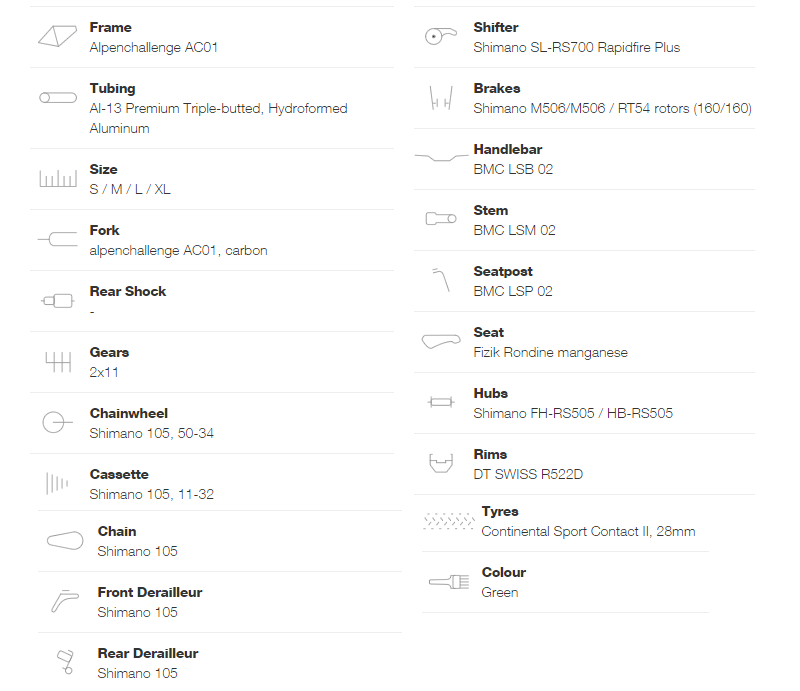Click the Brakes caliper icon

(x=441, y=97)
